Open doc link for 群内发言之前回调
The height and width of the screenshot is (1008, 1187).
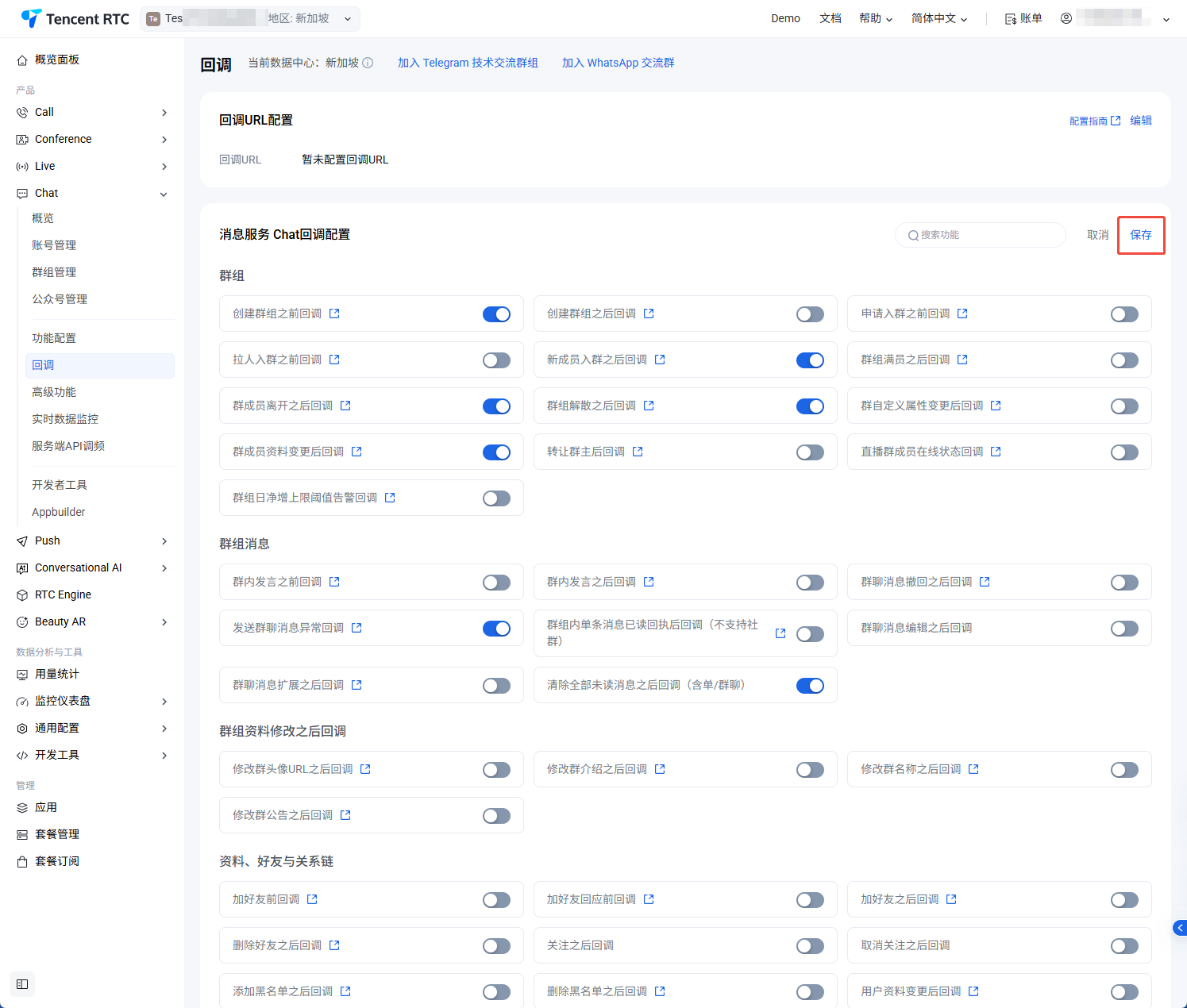(x=334, y=582)
